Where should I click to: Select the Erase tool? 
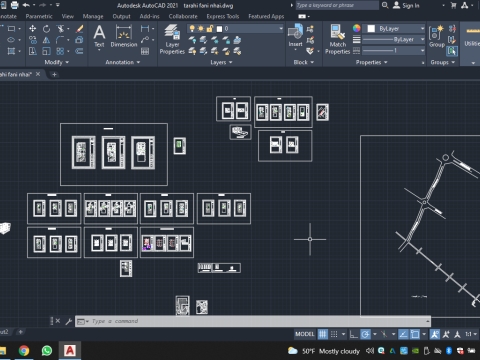tap(80, 29)
